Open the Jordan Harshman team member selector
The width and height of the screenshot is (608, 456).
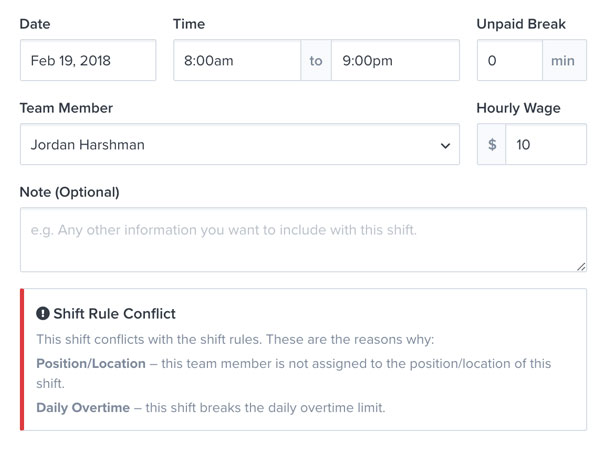click(240, 144)
